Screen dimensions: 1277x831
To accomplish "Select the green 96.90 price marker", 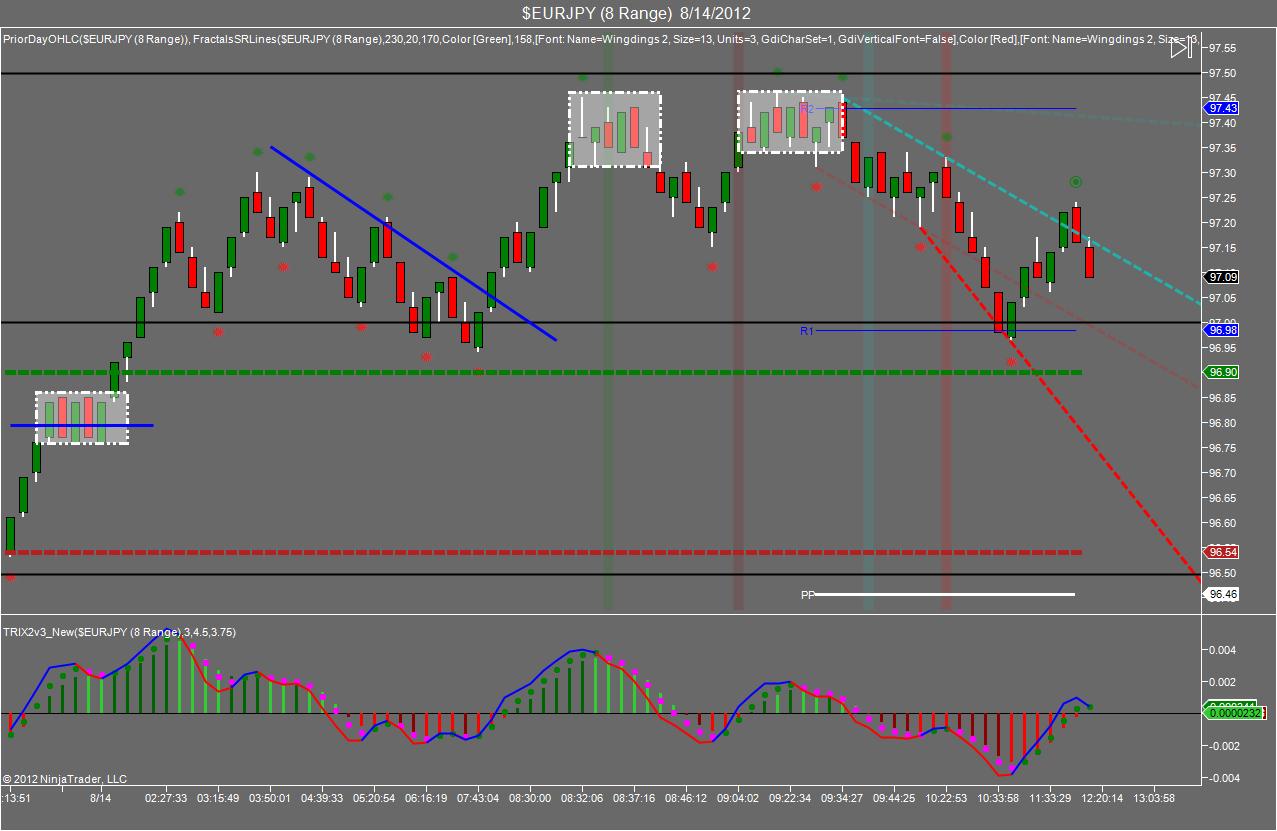I will [1222, 372].
